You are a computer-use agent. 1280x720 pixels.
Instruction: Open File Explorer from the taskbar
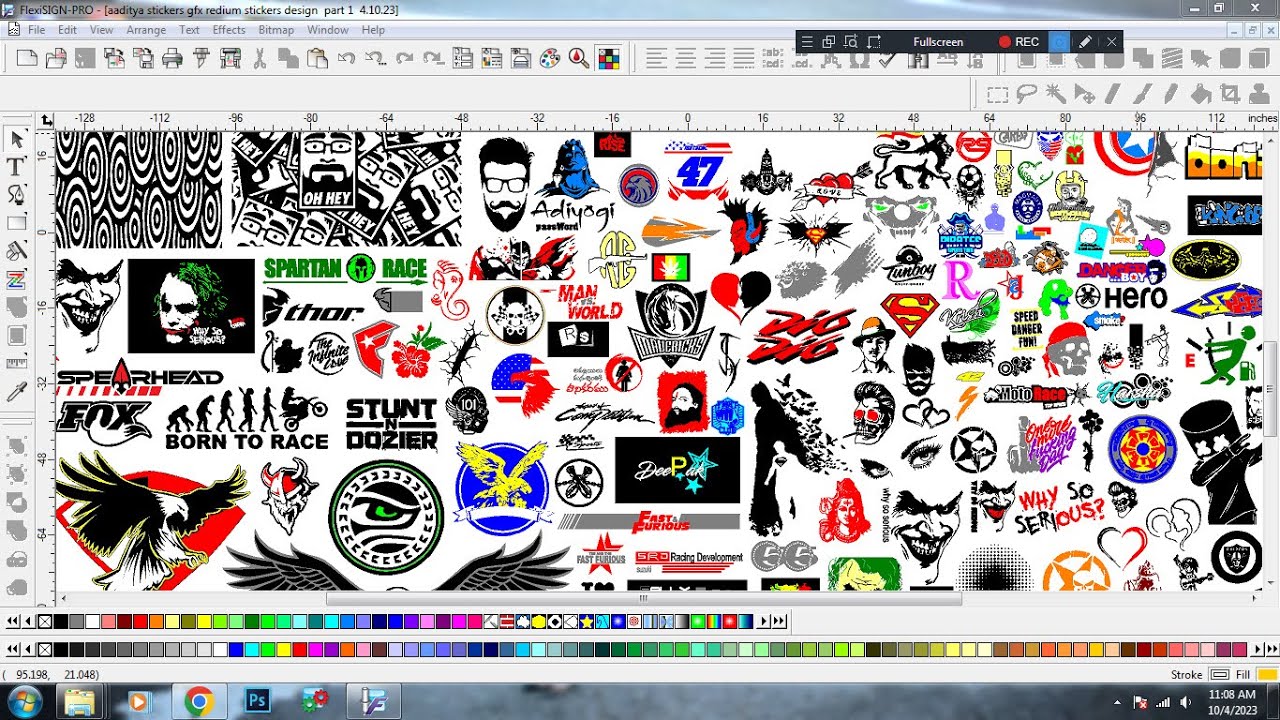pyautogui.click(x=79, y=702)
